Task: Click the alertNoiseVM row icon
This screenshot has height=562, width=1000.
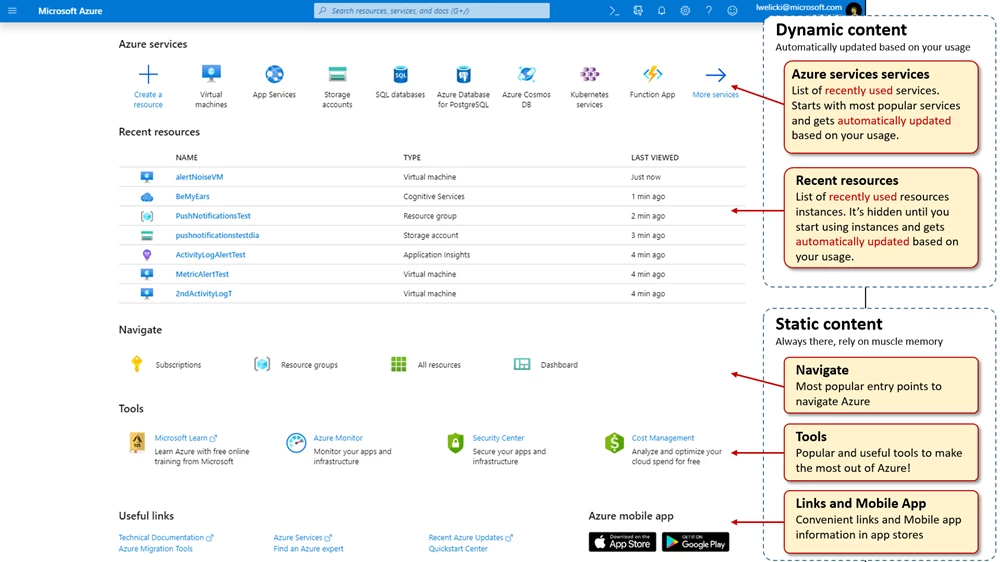Action: click(x=147, y=177)
